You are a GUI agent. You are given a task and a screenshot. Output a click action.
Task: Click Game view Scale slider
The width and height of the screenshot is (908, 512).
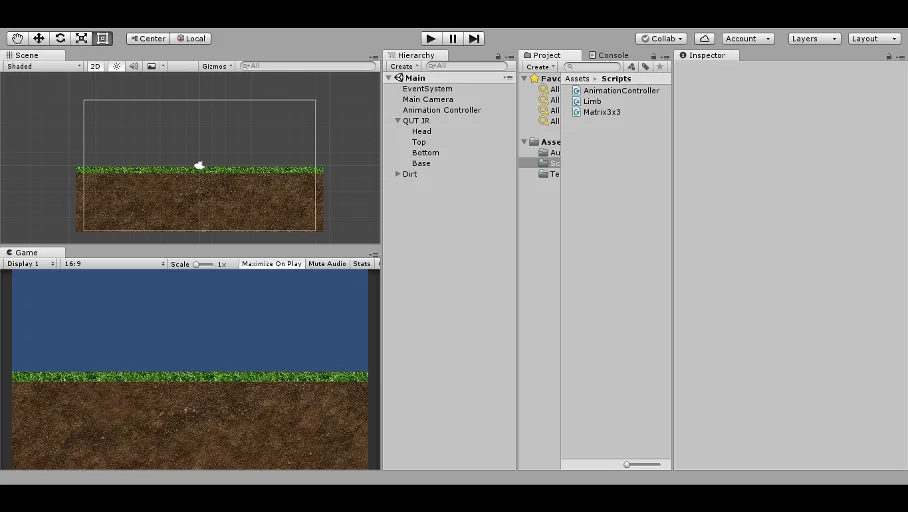[203, 264]
